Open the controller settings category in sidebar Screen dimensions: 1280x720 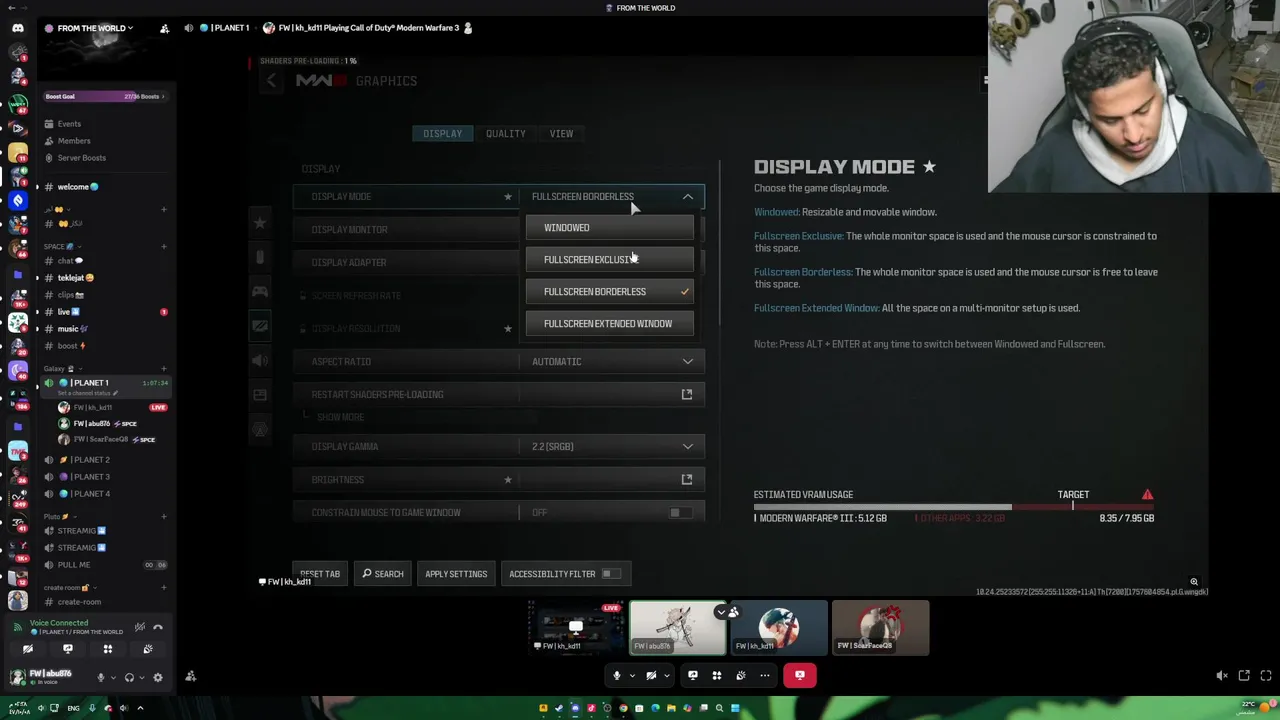pos(260,291)
